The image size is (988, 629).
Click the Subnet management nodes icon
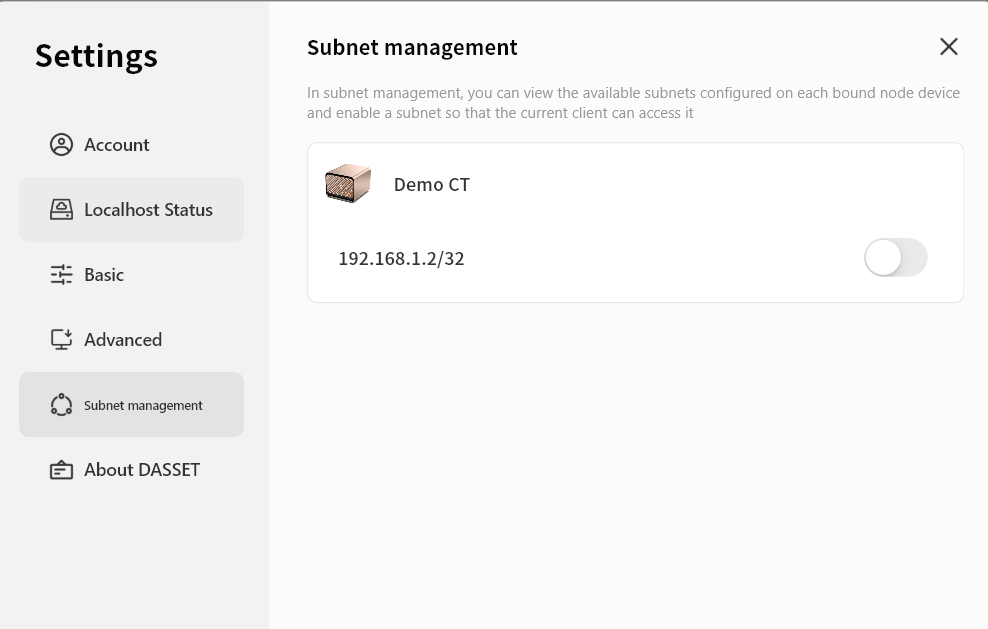click(x=61, y=405)
